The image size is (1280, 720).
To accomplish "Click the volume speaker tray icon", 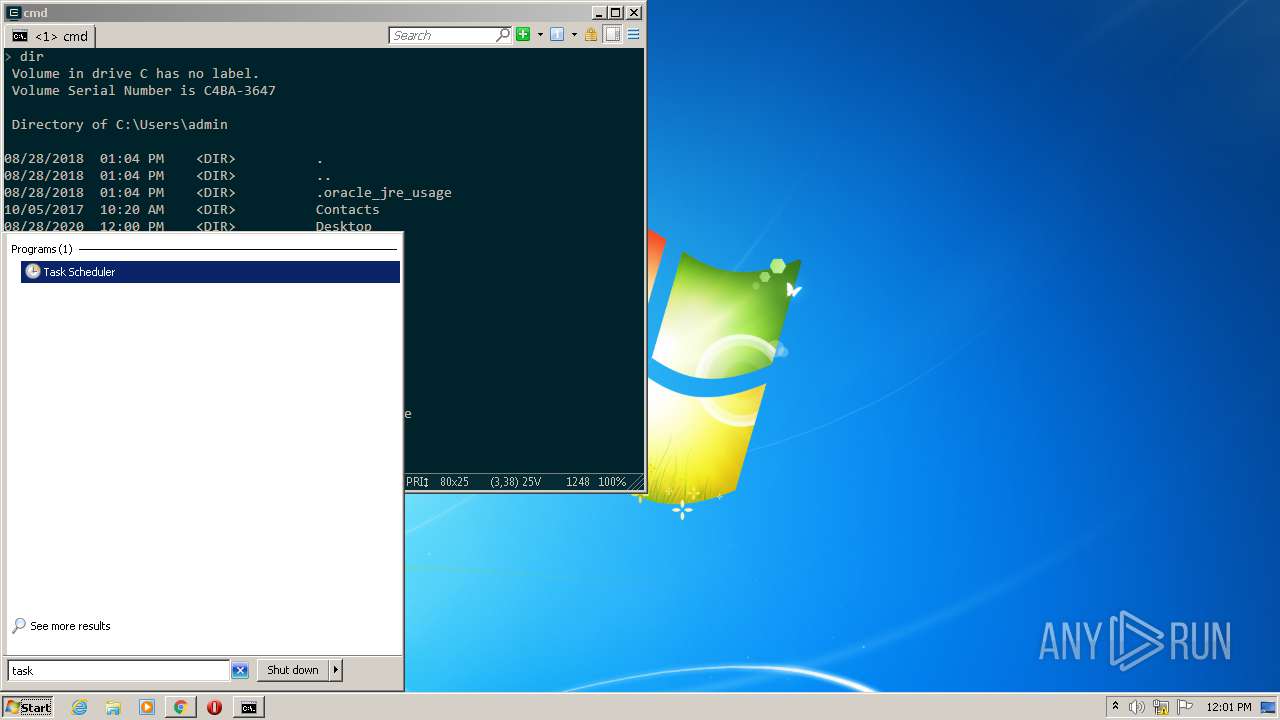I will [x=1137, y=707].
